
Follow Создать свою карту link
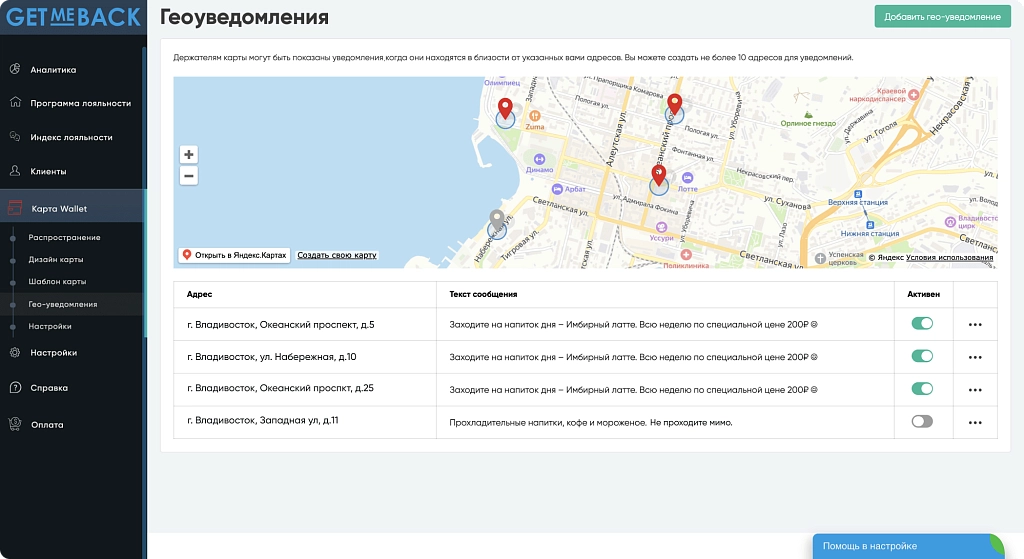(337, 255)
